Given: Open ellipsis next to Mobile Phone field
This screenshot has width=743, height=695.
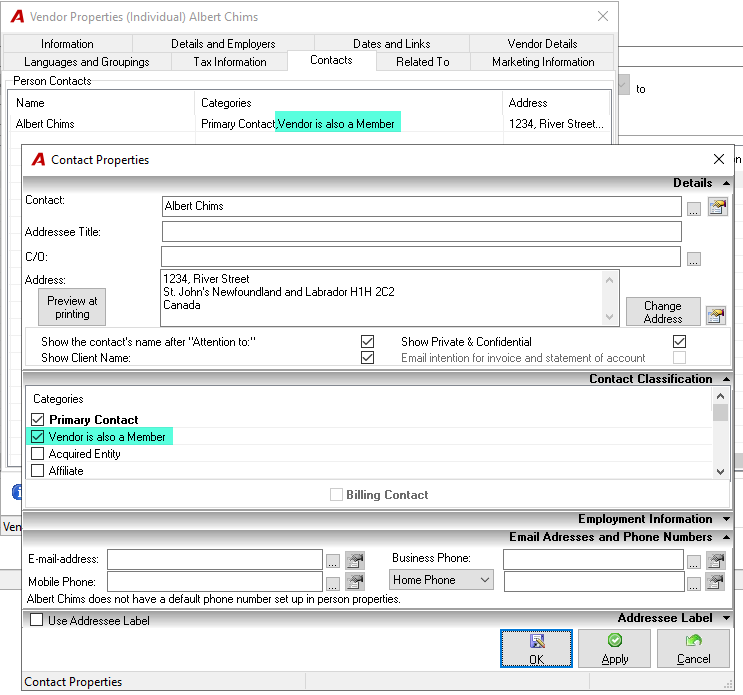Looking at the screenshot, I should tap(333, 583).
